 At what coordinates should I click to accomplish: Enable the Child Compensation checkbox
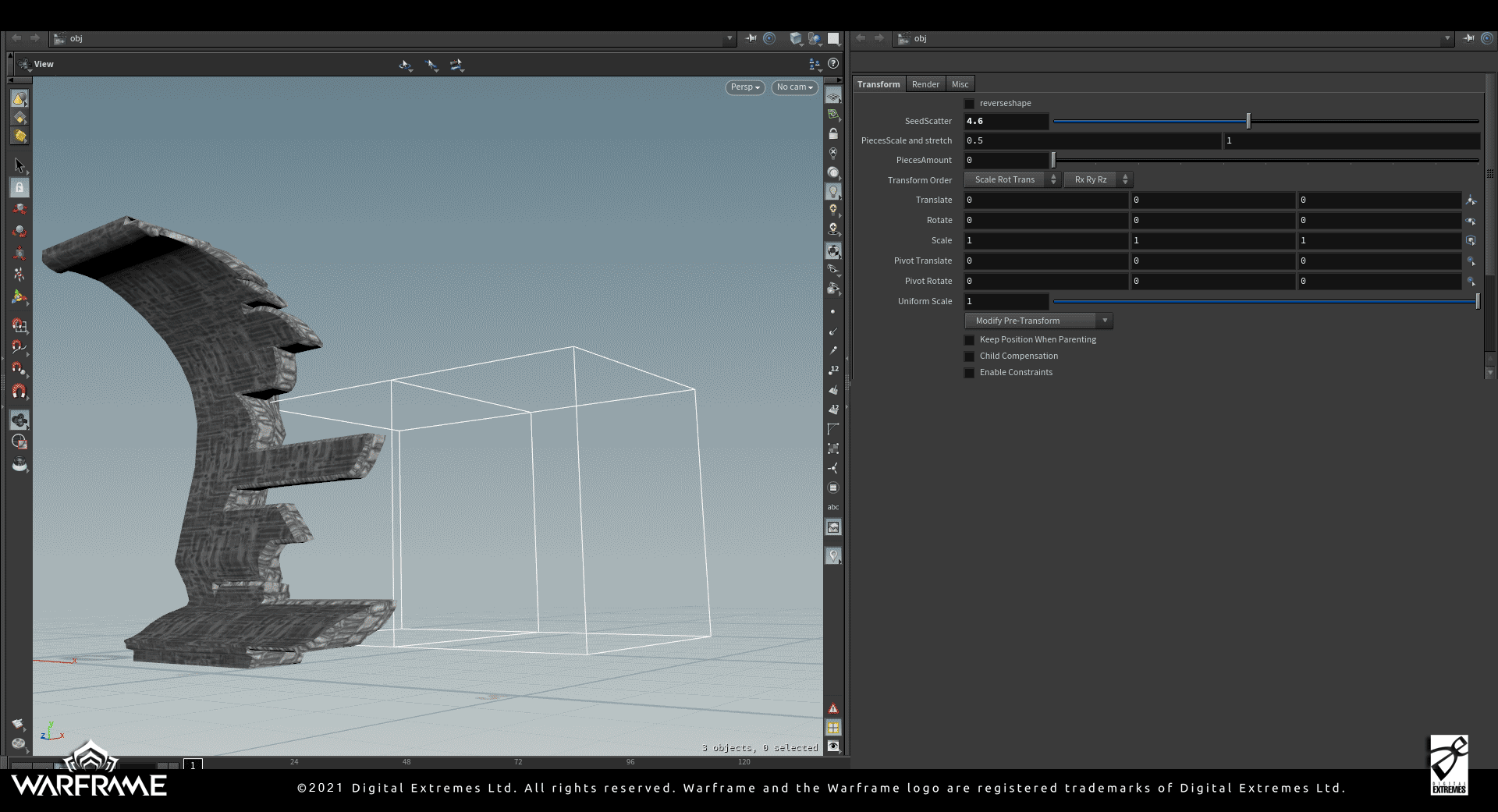click(970, 356)
